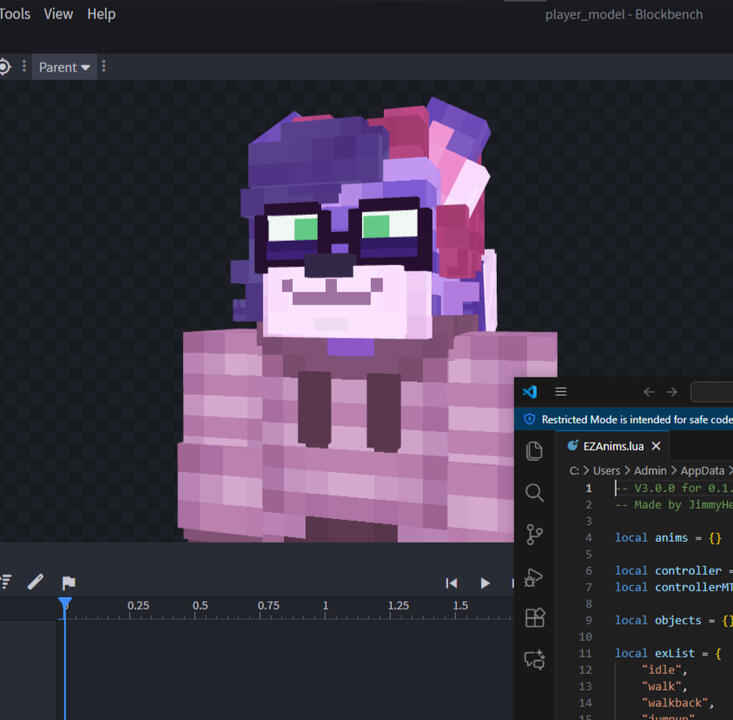Click the 'local controllerMT' code line
This screenshot has height=720, width=733.
click(674, 587)
